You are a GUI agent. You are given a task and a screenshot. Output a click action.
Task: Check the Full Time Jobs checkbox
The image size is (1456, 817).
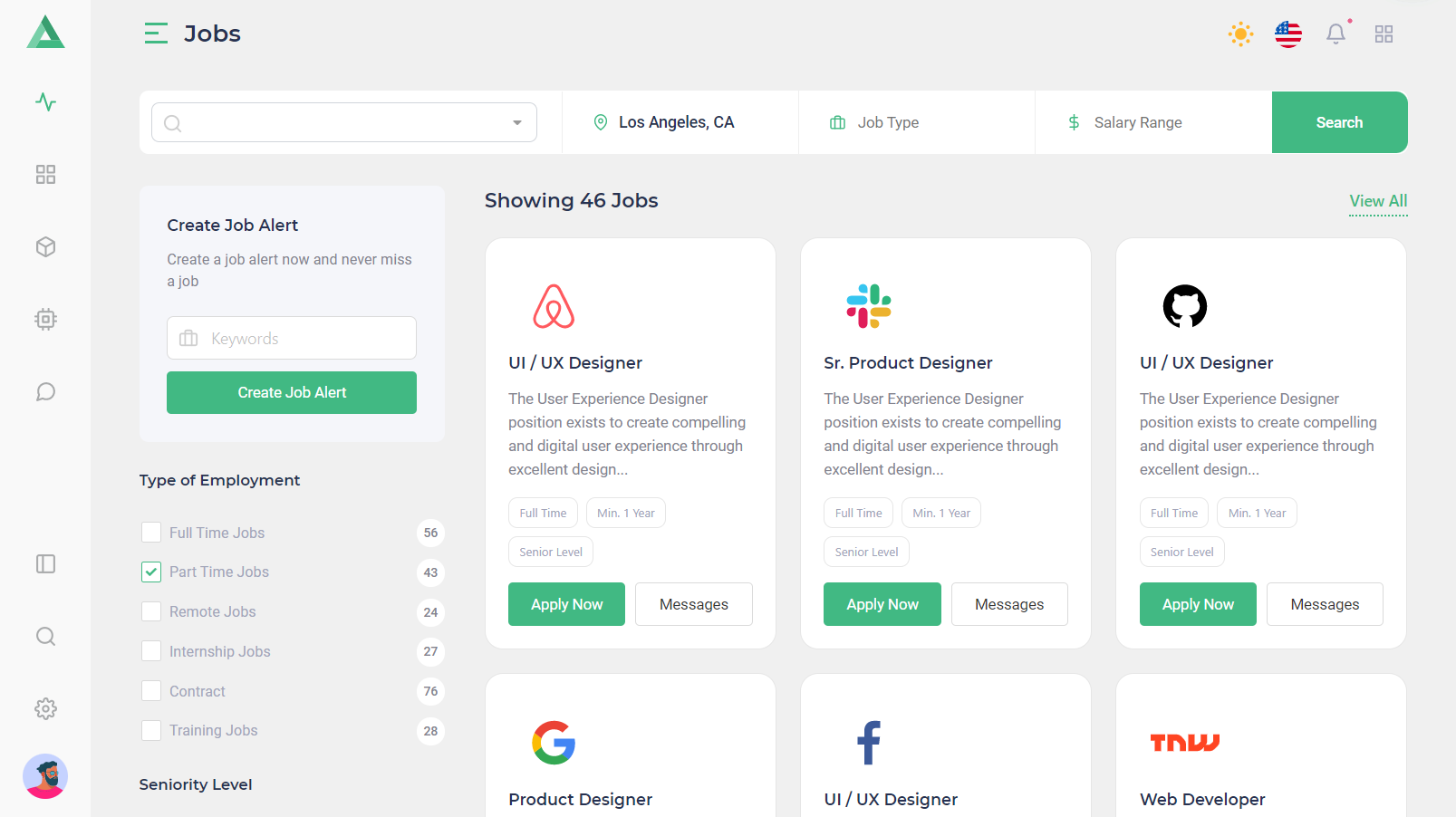pos(151,533)
